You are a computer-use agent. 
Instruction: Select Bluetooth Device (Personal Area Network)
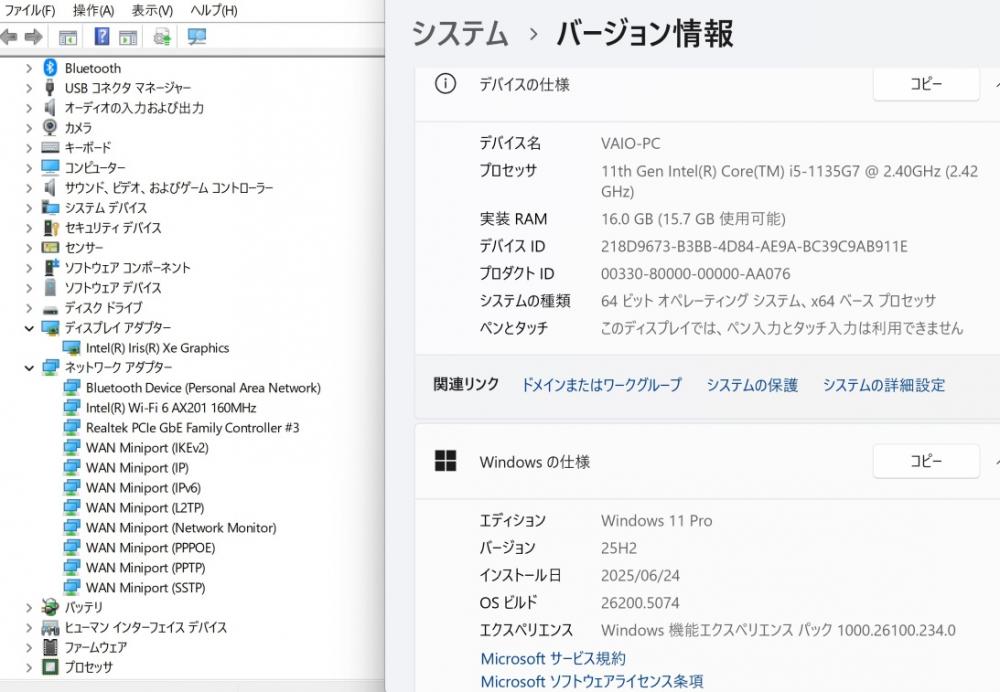(x=203, y=388)
